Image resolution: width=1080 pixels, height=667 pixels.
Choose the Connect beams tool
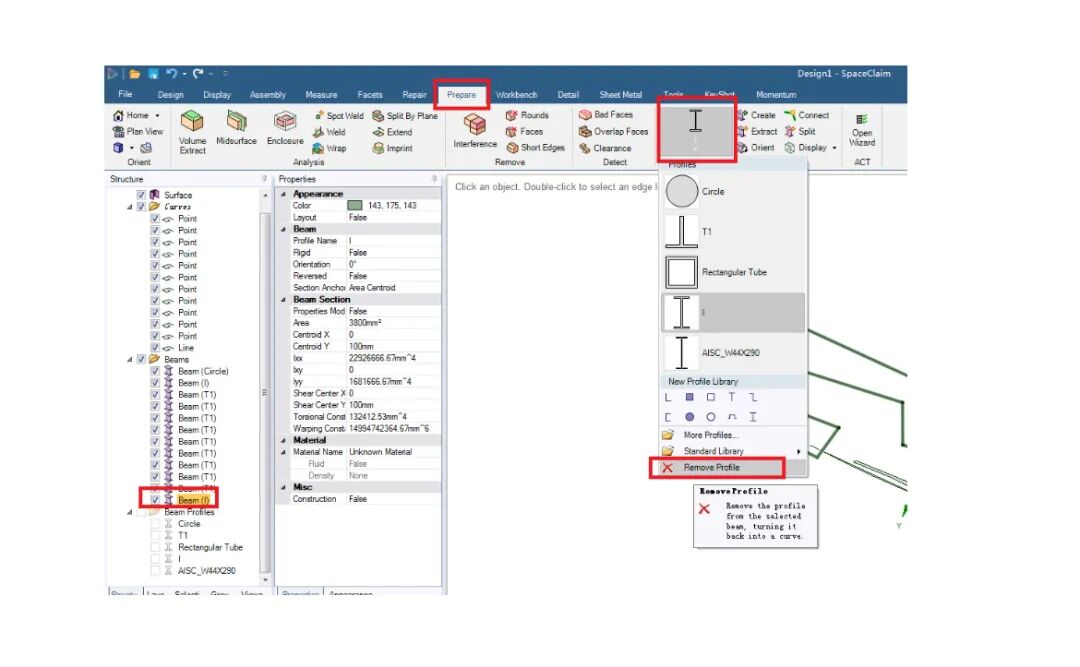[807, 115]
